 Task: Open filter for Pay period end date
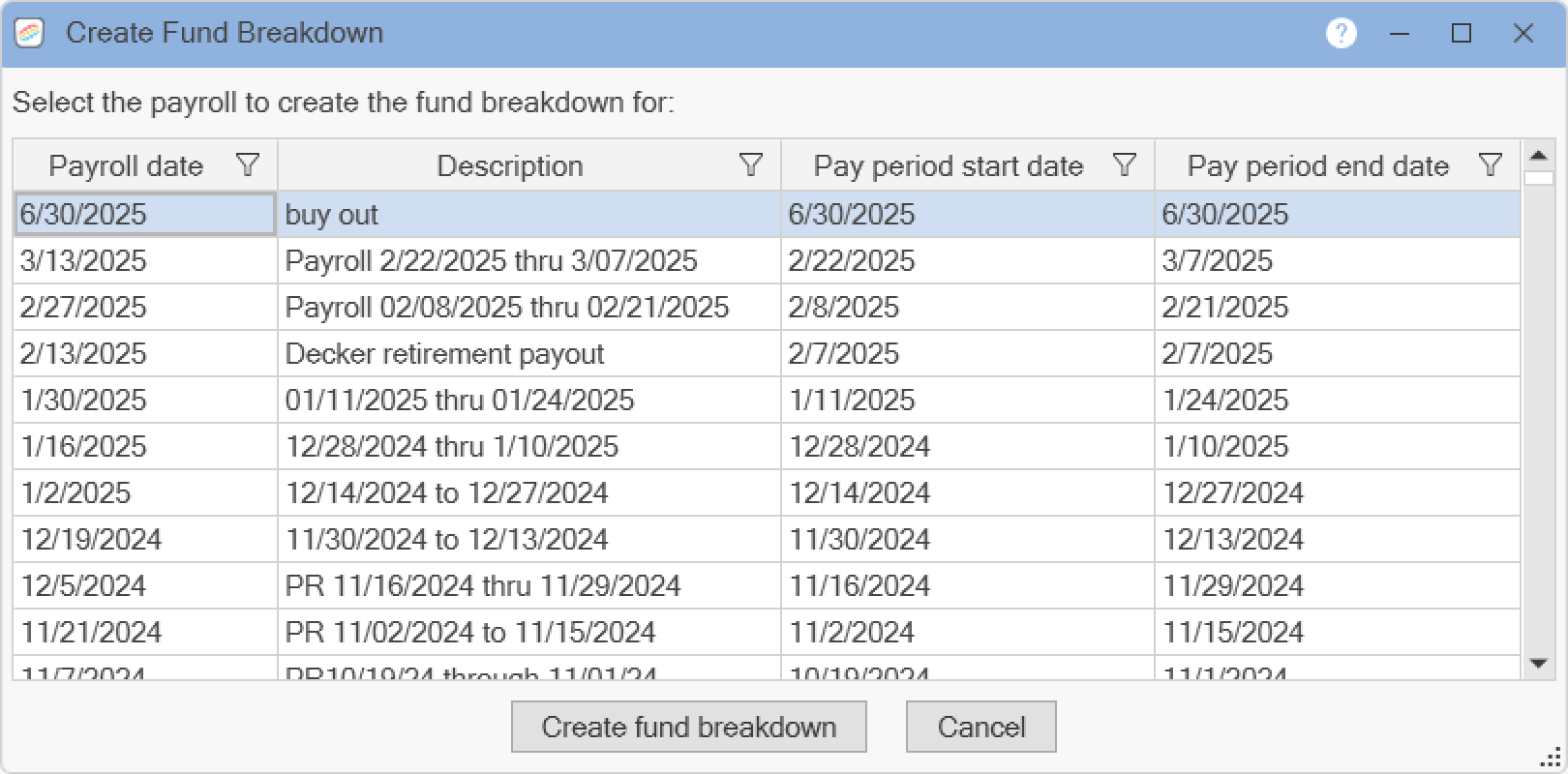1491,165
